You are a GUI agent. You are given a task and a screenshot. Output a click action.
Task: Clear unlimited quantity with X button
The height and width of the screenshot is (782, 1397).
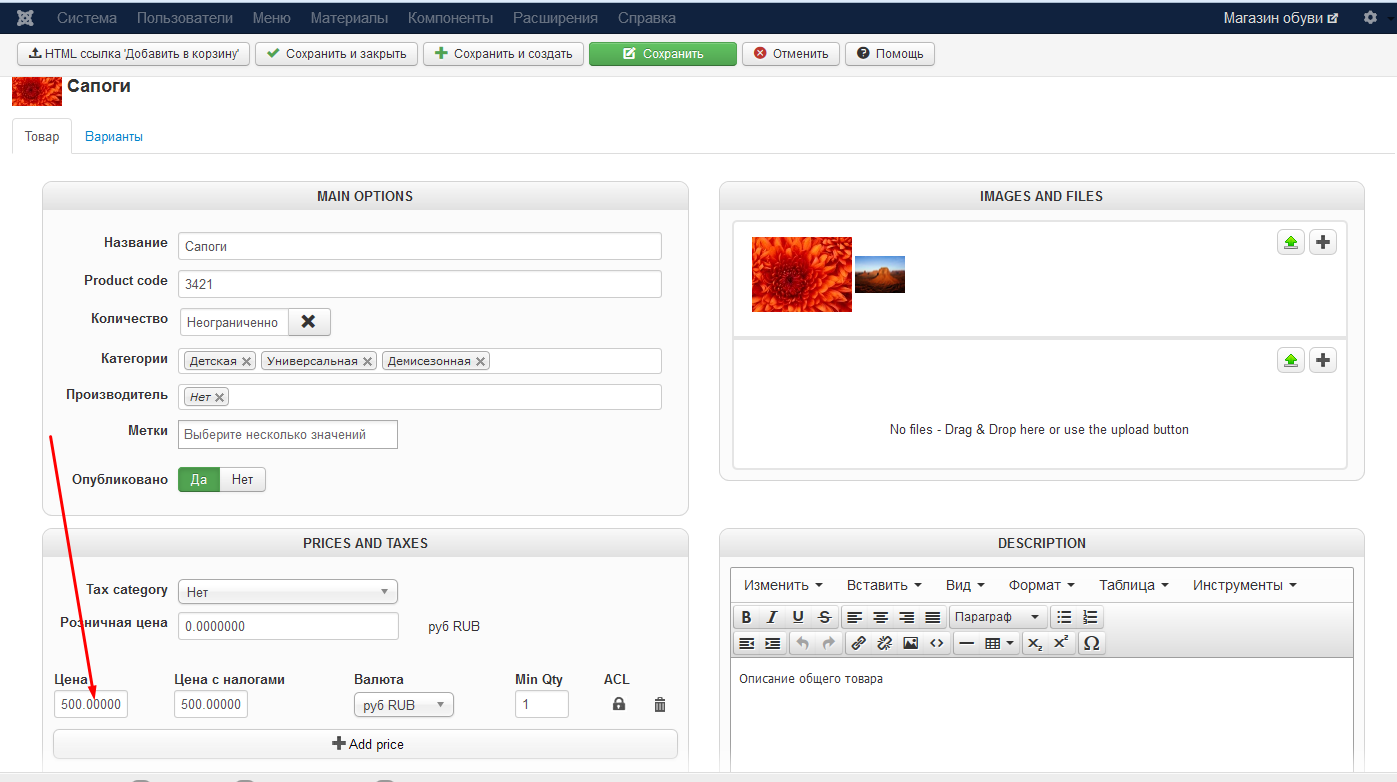point(309,322)
